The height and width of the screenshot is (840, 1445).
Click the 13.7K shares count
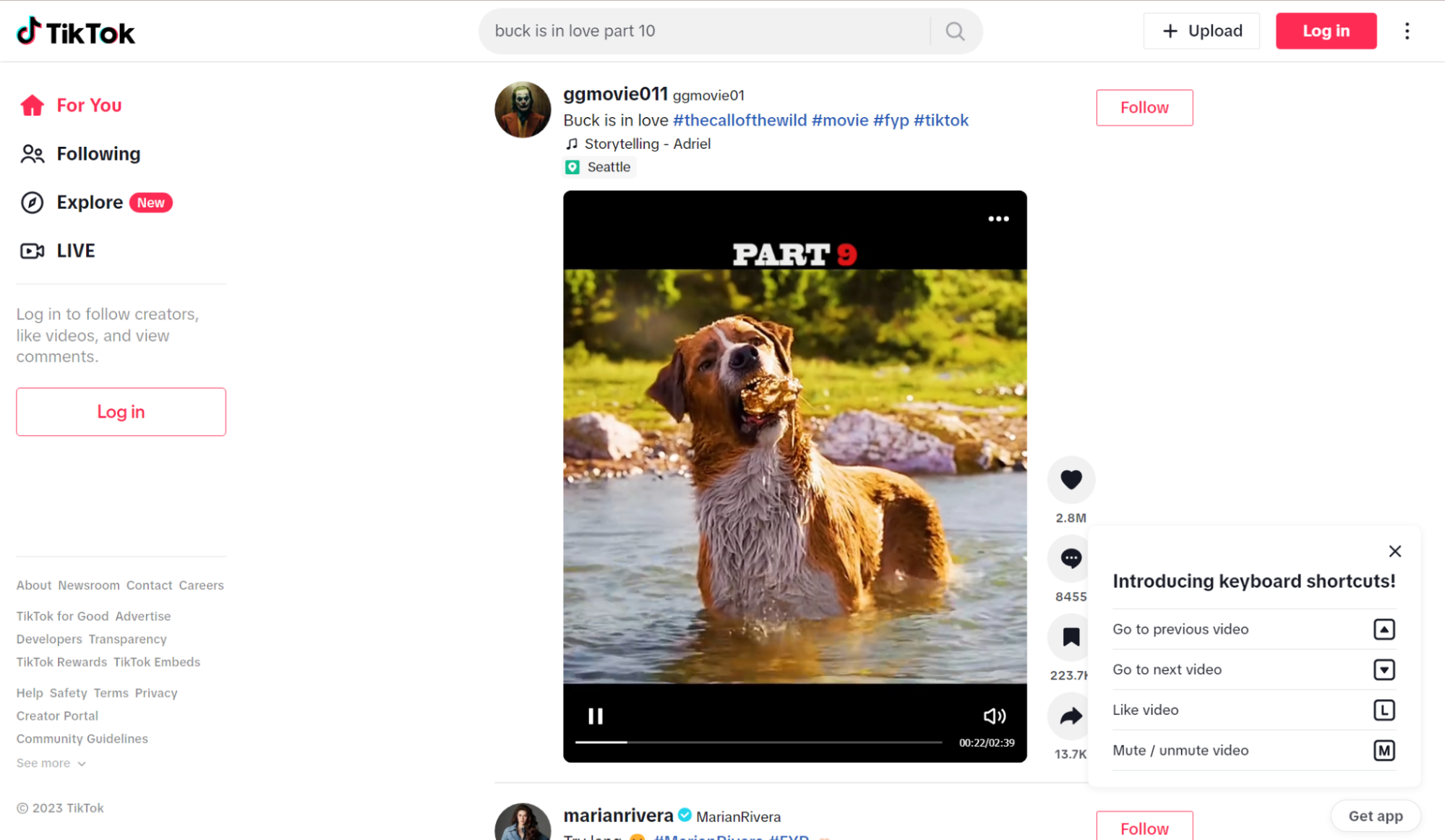coord(1070,755)
